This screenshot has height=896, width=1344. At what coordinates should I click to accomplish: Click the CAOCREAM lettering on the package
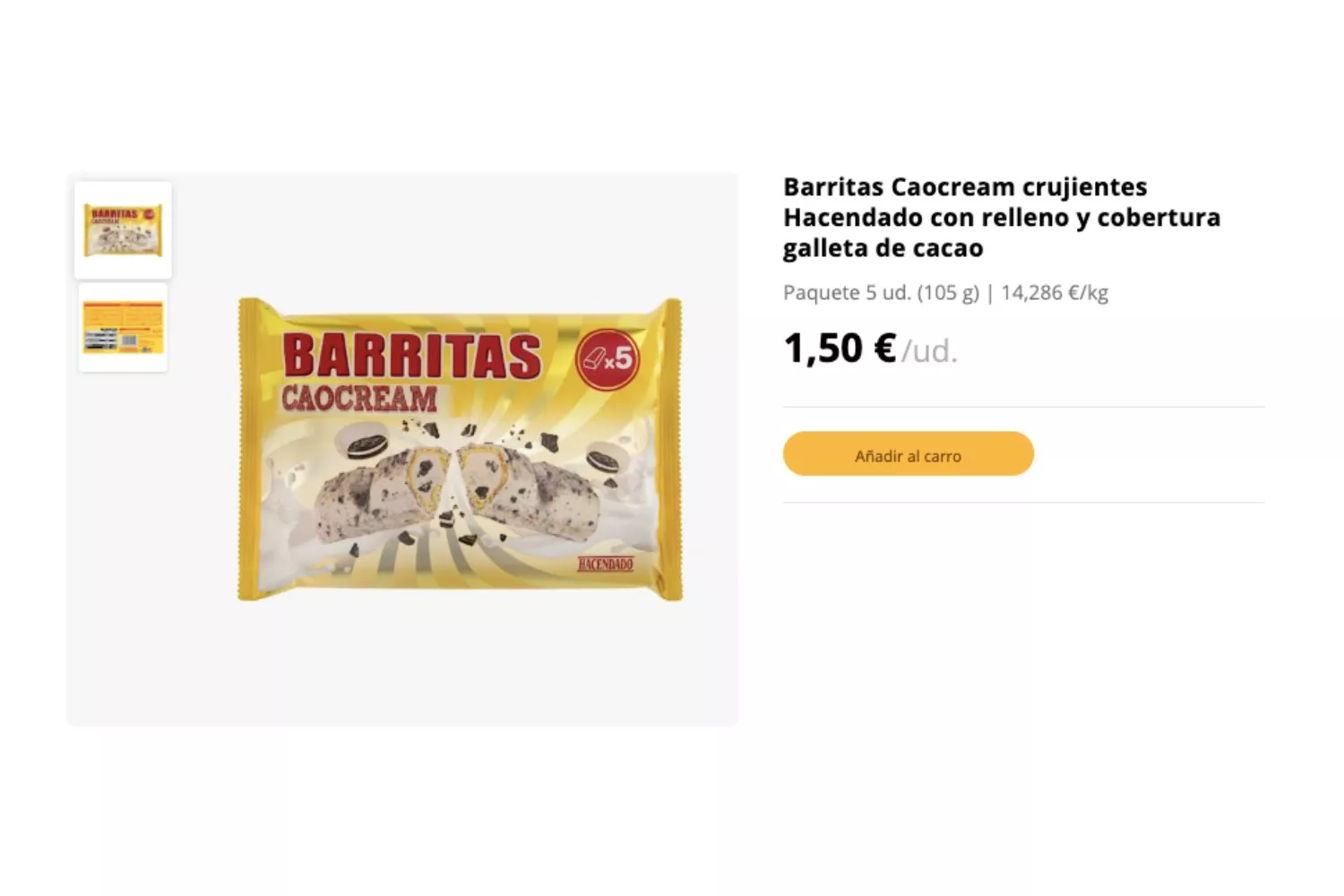pyautogui.click(x=359, y=398)
